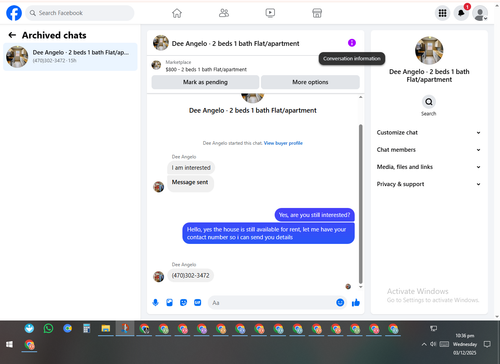Click the Search Facebook field
Screen dimensions: 500x364
(x=80, y=13)
